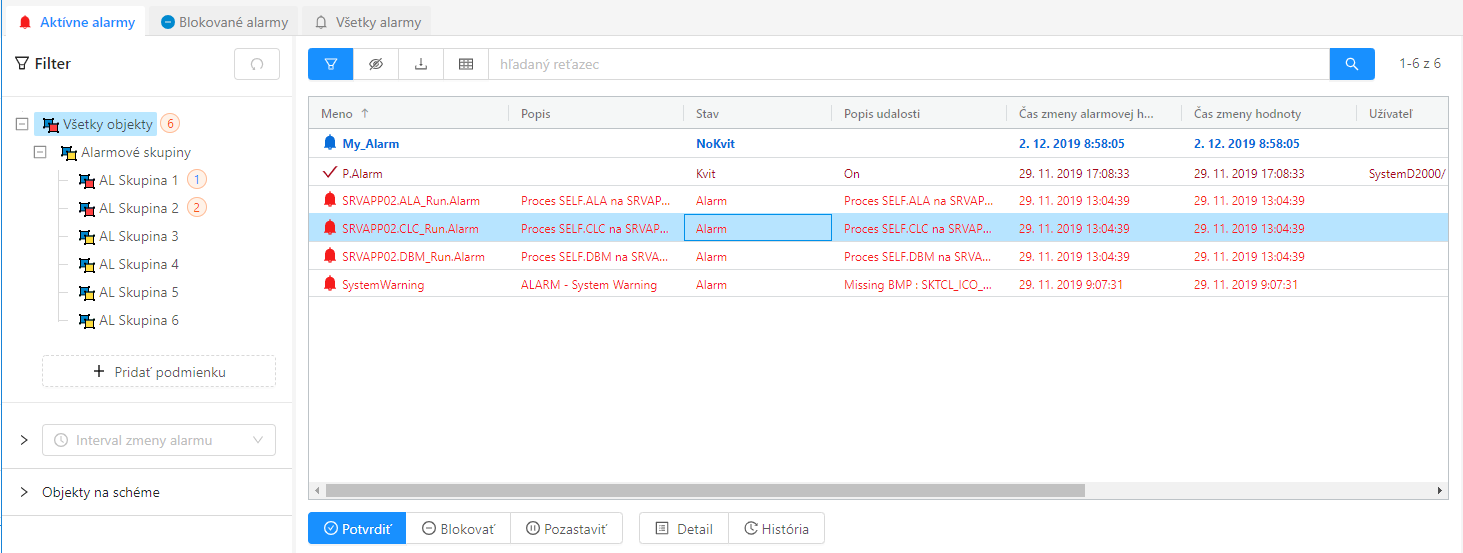Toggle the crossed-eye visibility icon
This screenshot has width=1463, height=553.
tap(376, 64)
